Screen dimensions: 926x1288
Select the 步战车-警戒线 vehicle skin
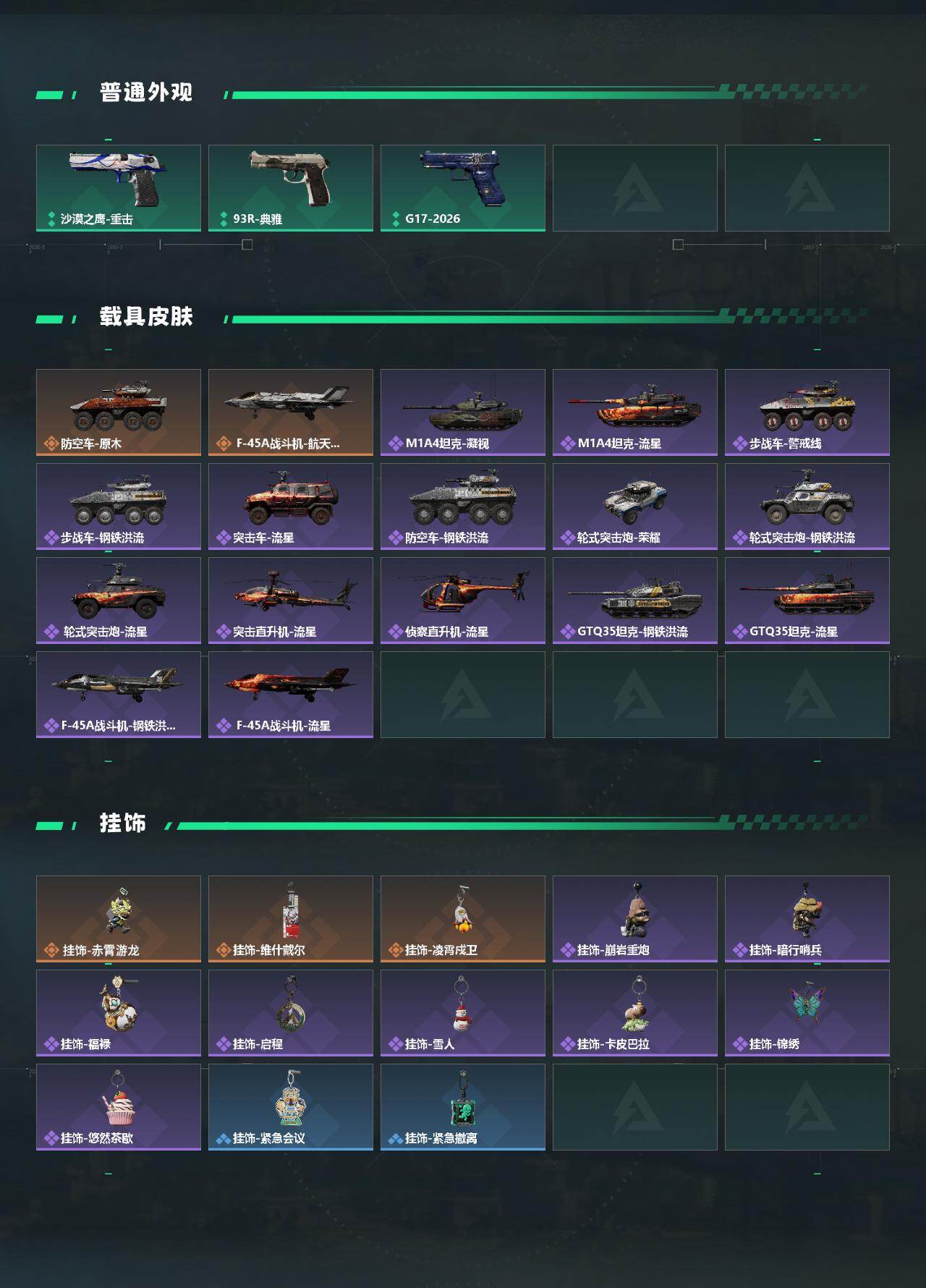(x=807, y=412)
